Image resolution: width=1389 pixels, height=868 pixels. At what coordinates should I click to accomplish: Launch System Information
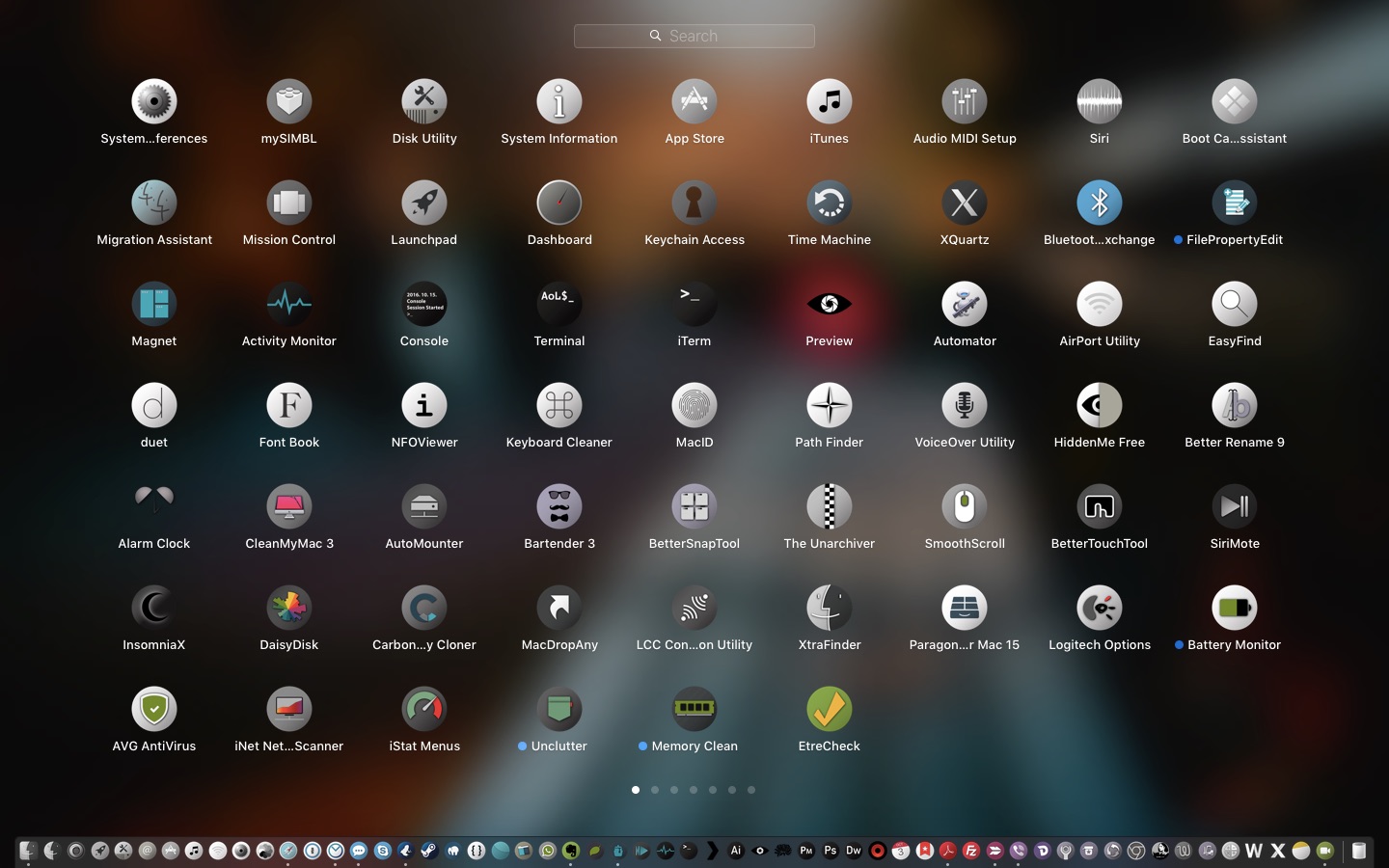[559, 101]
